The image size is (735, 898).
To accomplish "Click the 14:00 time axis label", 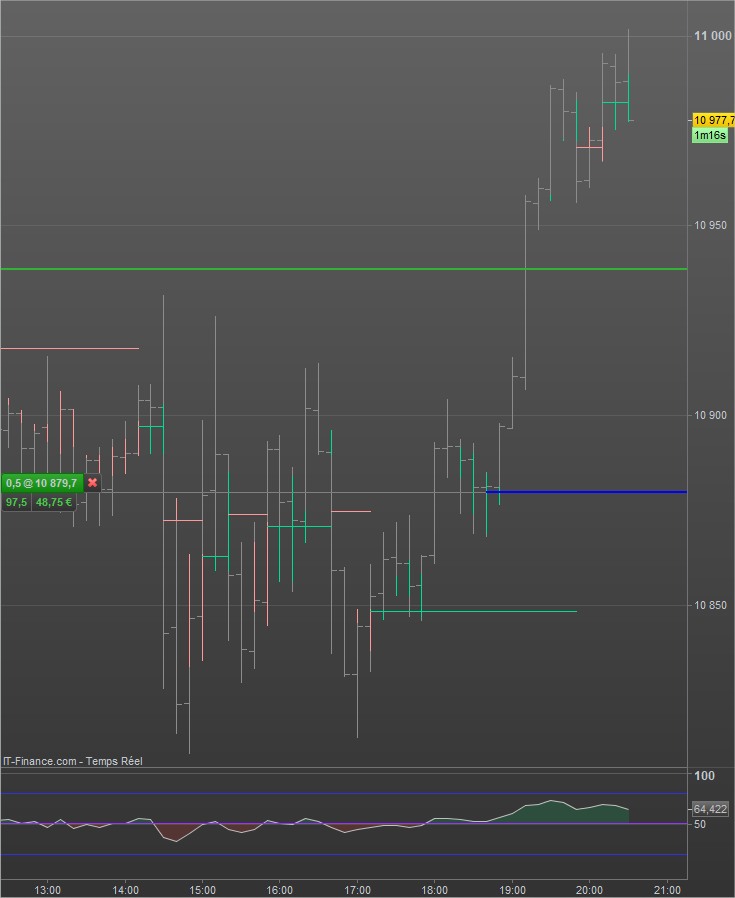I will point(125,890).
